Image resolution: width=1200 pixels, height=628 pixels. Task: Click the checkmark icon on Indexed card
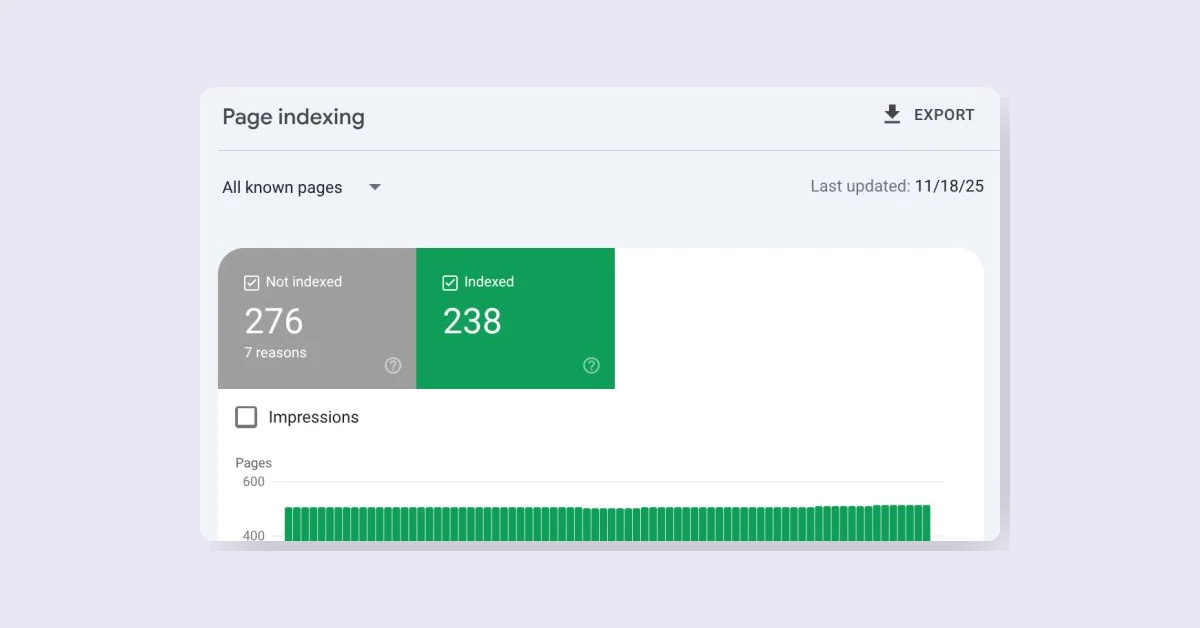pos(450,282)
